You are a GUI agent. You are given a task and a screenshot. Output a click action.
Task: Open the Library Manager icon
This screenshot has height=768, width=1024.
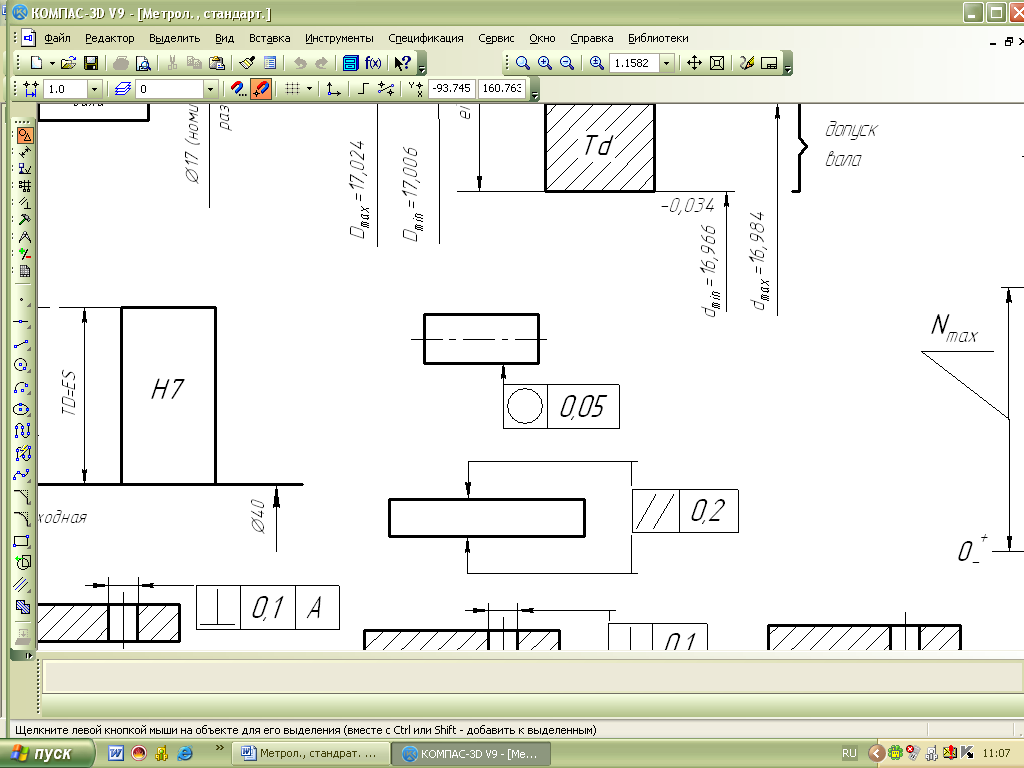351,63
